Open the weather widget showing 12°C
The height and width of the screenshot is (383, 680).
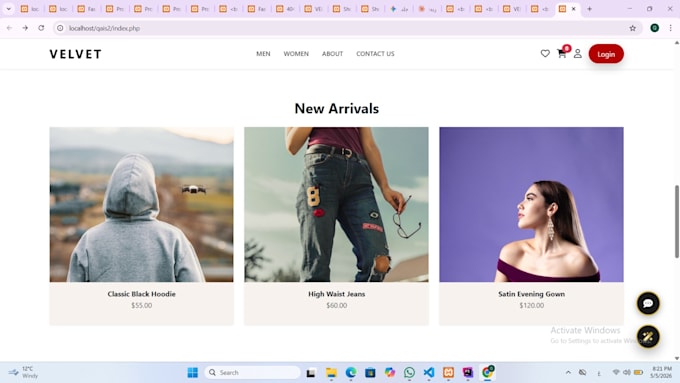pyautogui.click(x=23, y=372)
